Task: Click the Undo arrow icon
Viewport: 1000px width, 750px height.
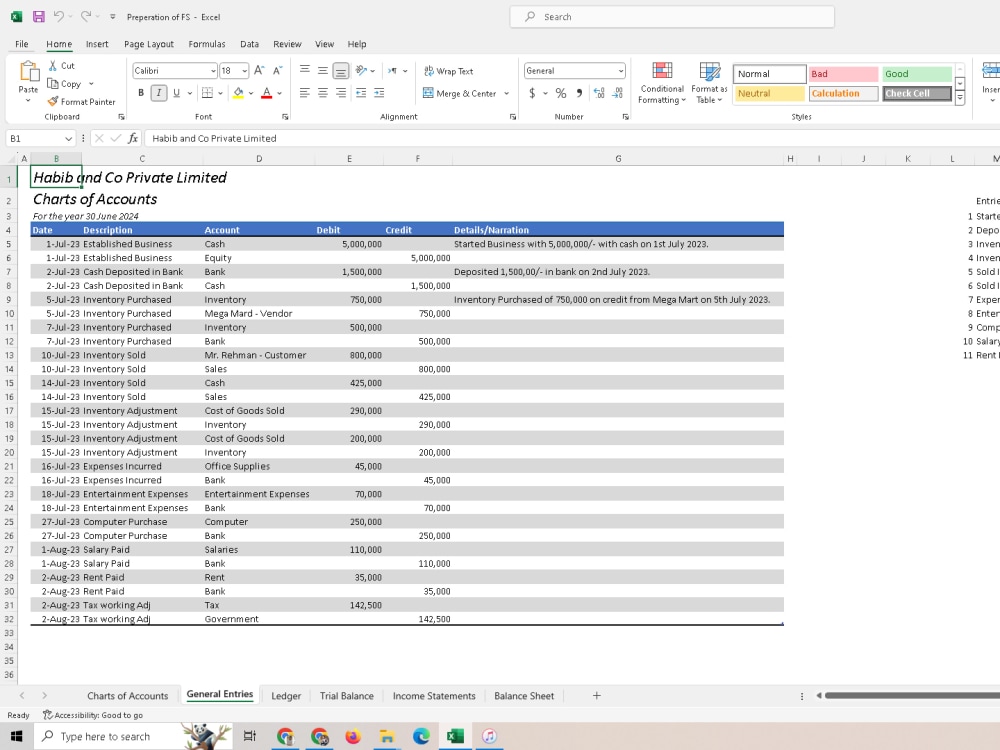Action: pyautogui.click(x=59, y=17)
